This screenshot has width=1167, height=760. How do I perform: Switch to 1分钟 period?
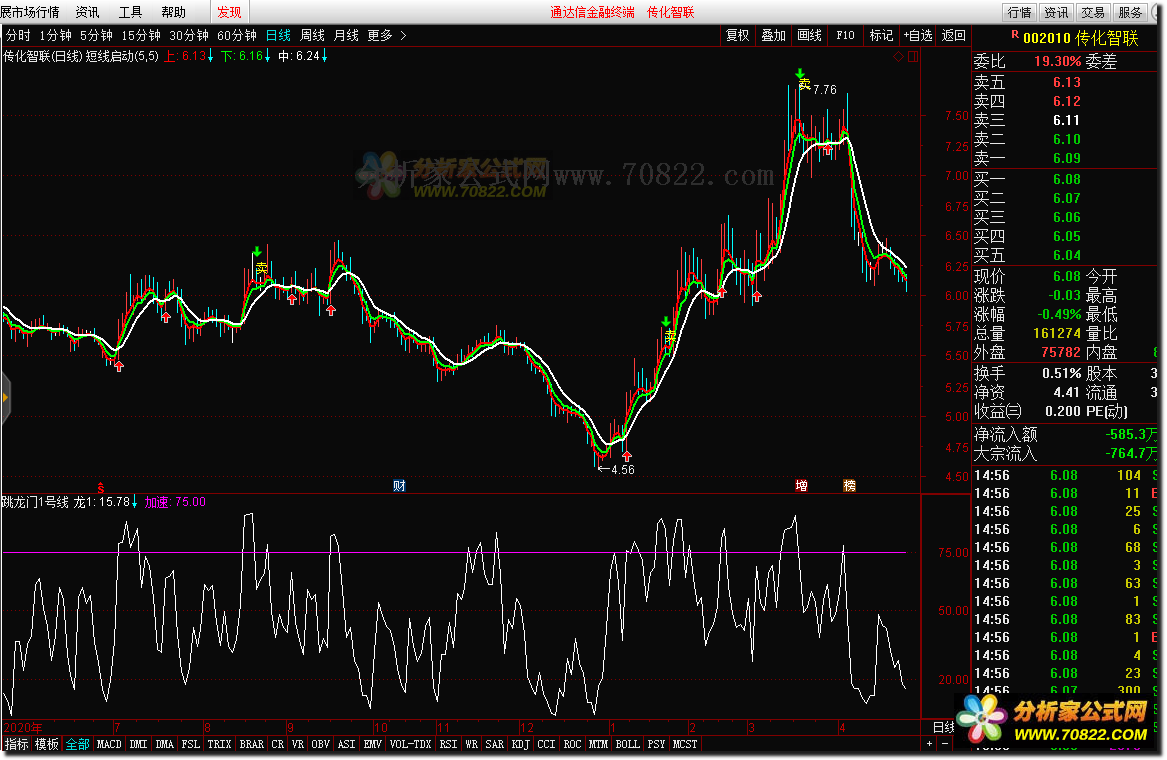point(55,35)
